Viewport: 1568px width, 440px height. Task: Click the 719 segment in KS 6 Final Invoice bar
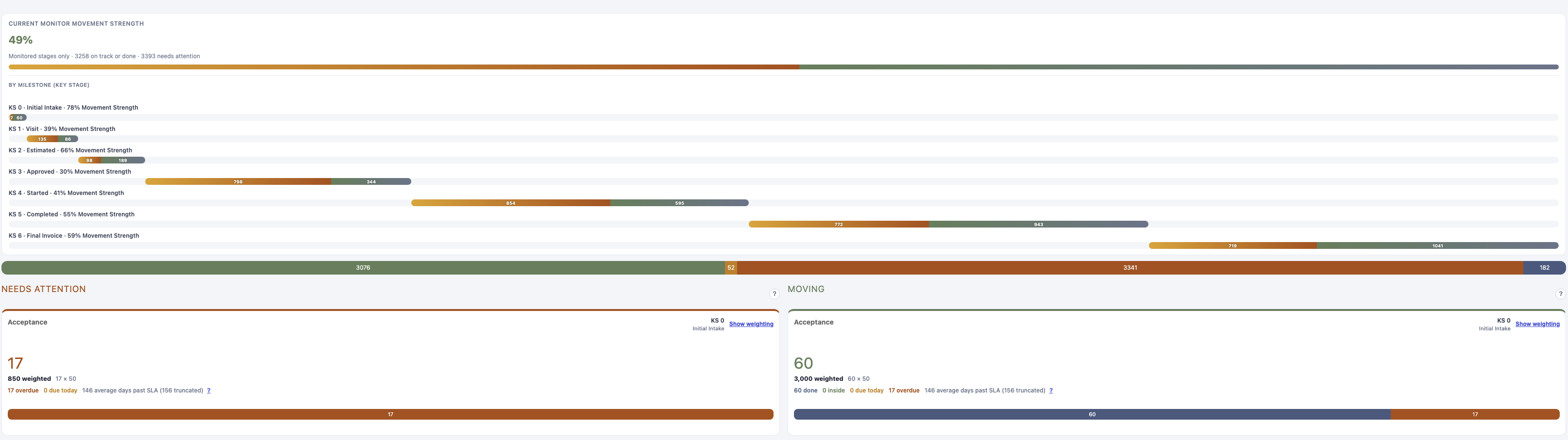(1232, 245)
